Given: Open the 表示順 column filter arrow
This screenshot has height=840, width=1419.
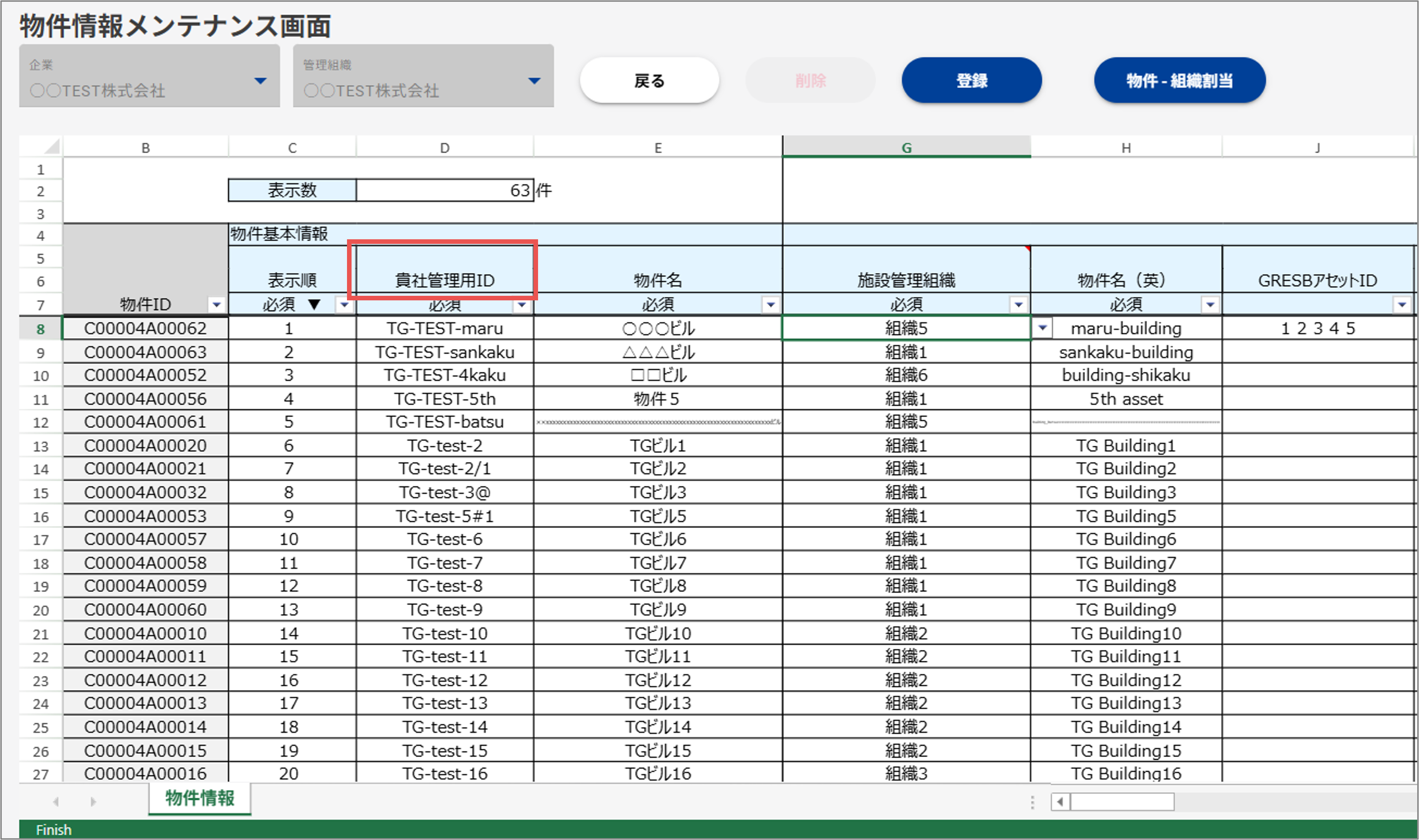Looking at the screenshot, I should [x=344, y=305].
